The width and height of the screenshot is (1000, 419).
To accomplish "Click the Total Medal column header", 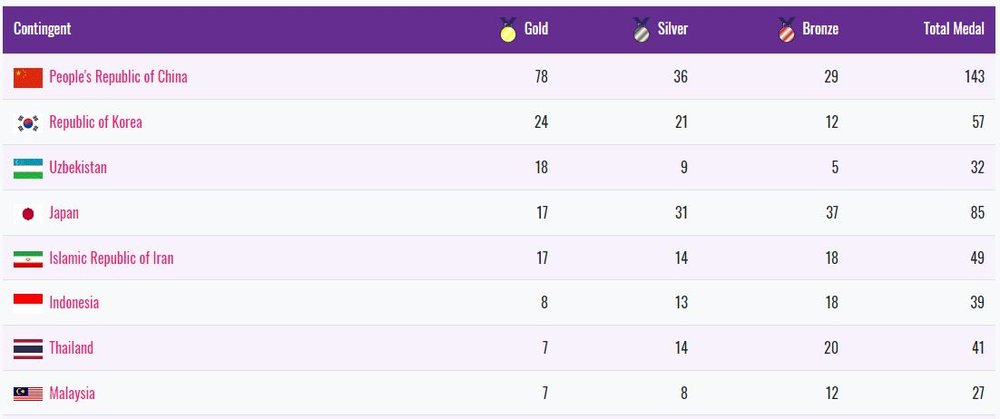I will tap(954, 29).
